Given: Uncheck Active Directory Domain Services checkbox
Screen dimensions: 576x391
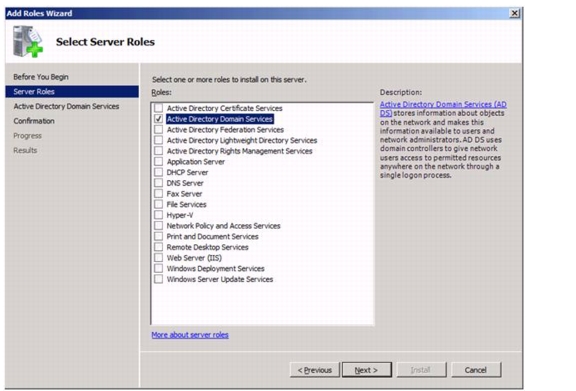Looking at the screenshot, I should coord(158,119).
